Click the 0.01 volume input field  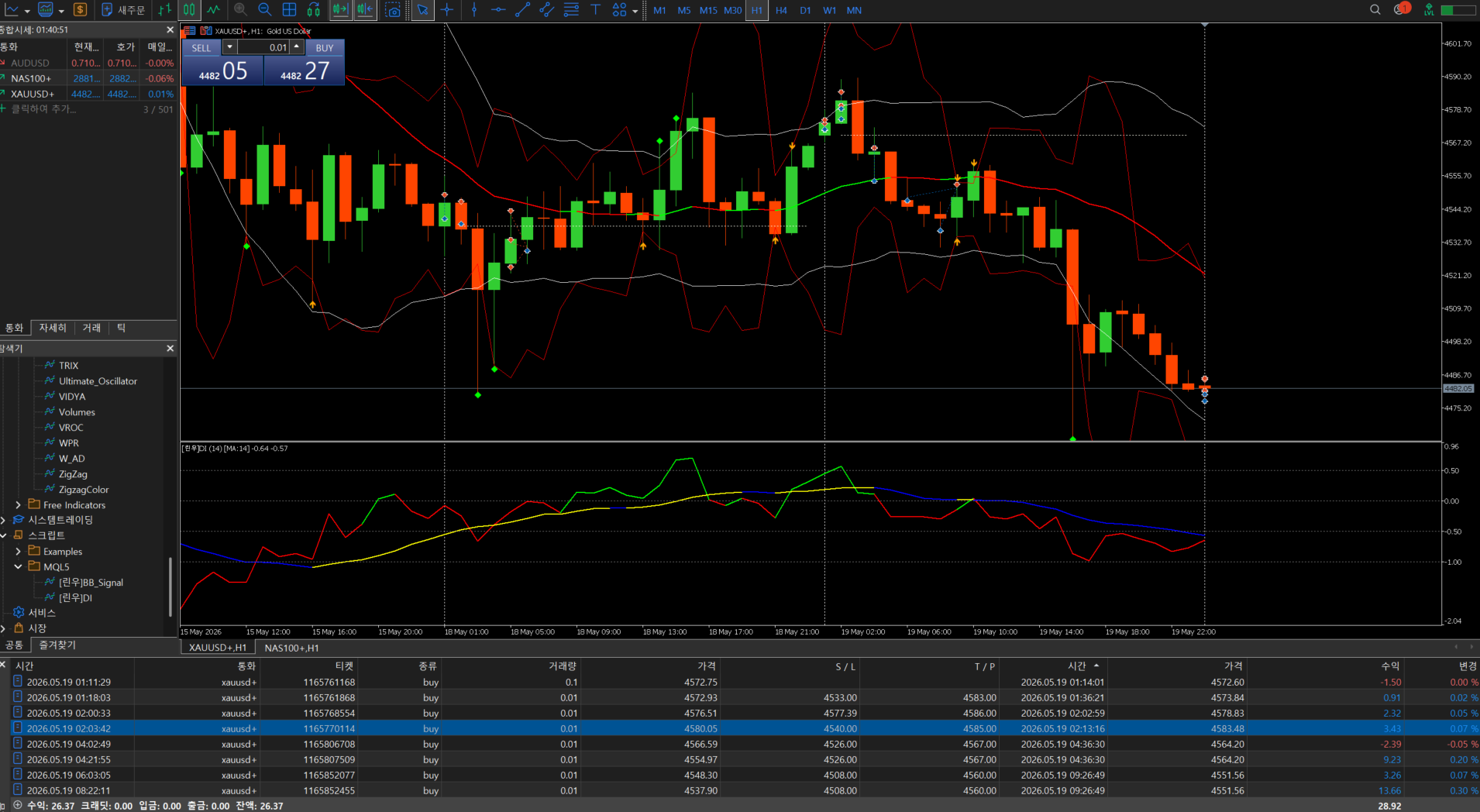coord(263,47)
